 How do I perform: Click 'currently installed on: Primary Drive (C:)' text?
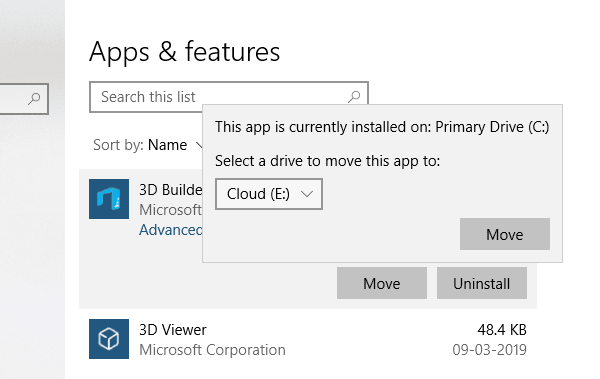click(419, 127)
